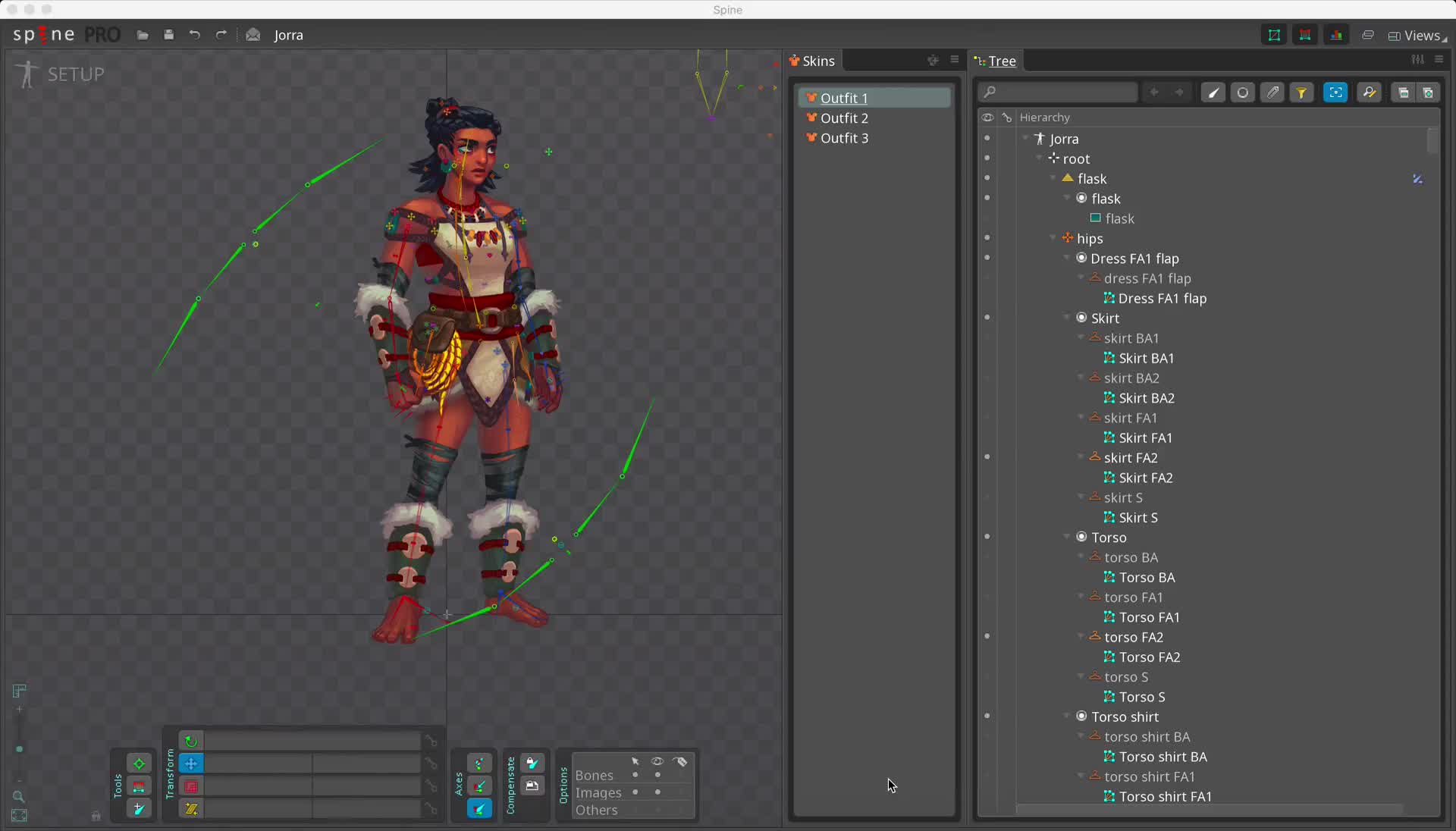Expand all tree nodes
The height and width of the screenshot is (831, 1456).
pos(1428,93)
